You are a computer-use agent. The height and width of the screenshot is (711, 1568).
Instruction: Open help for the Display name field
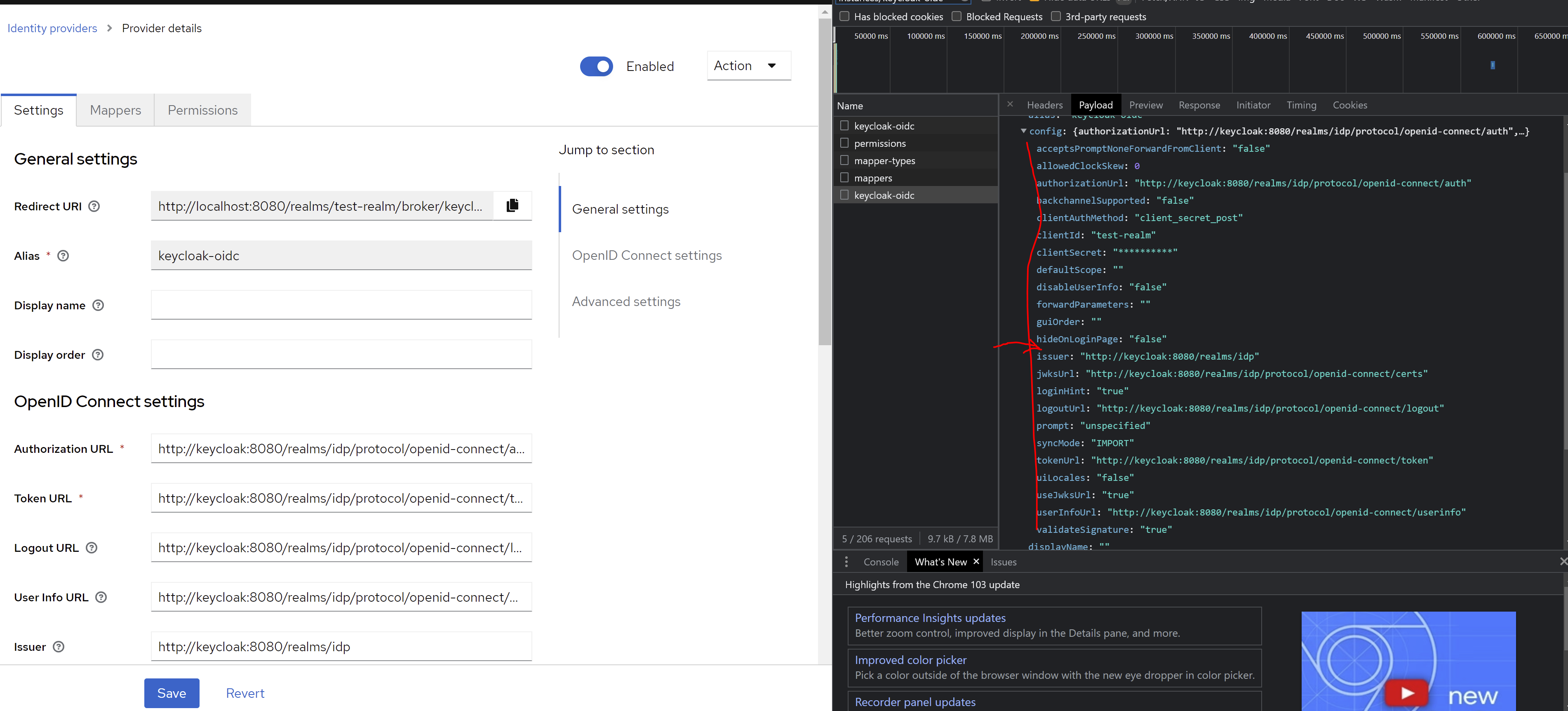(97, 305)
